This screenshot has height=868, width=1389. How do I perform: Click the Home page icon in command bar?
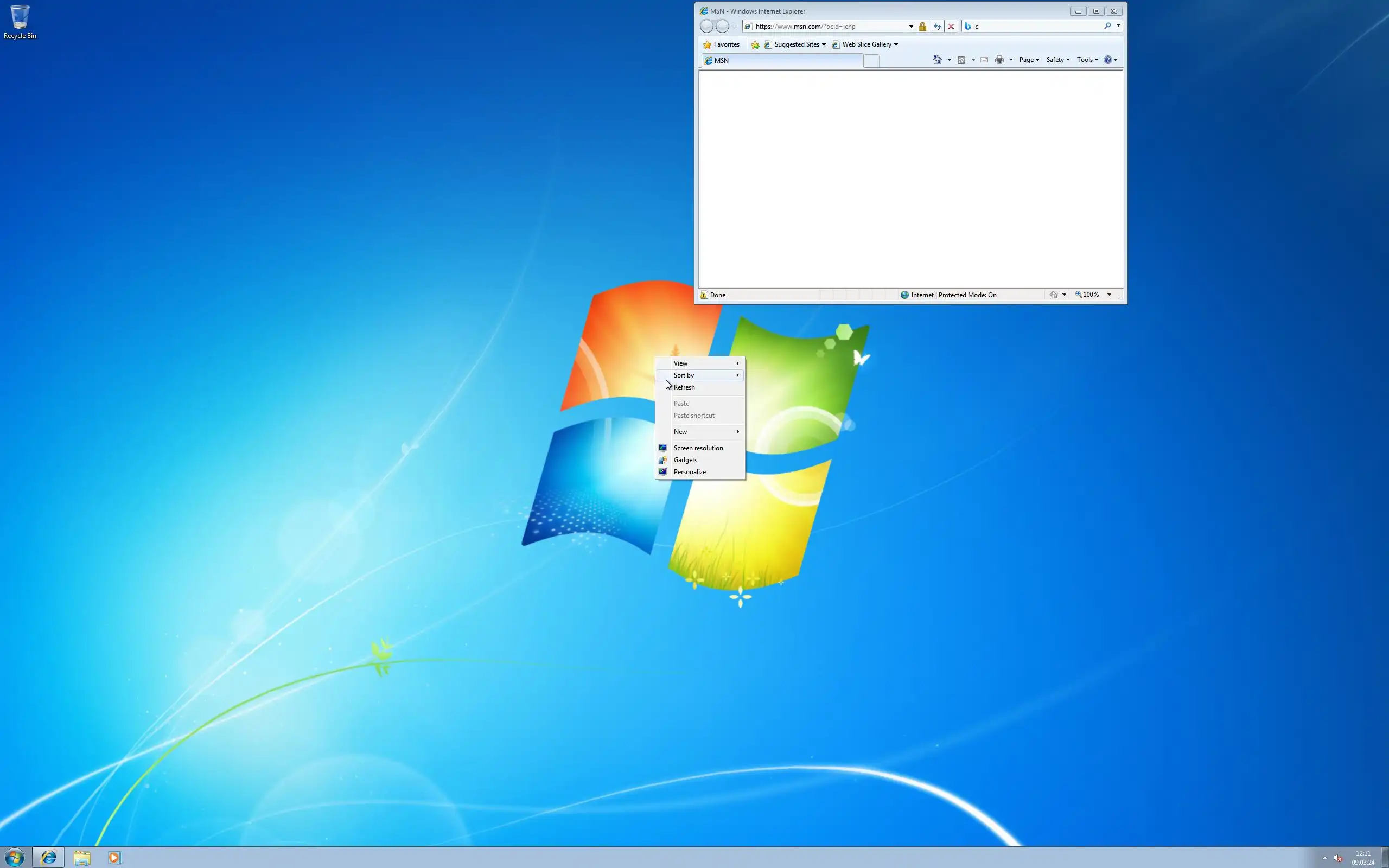(x=937, y=60)
